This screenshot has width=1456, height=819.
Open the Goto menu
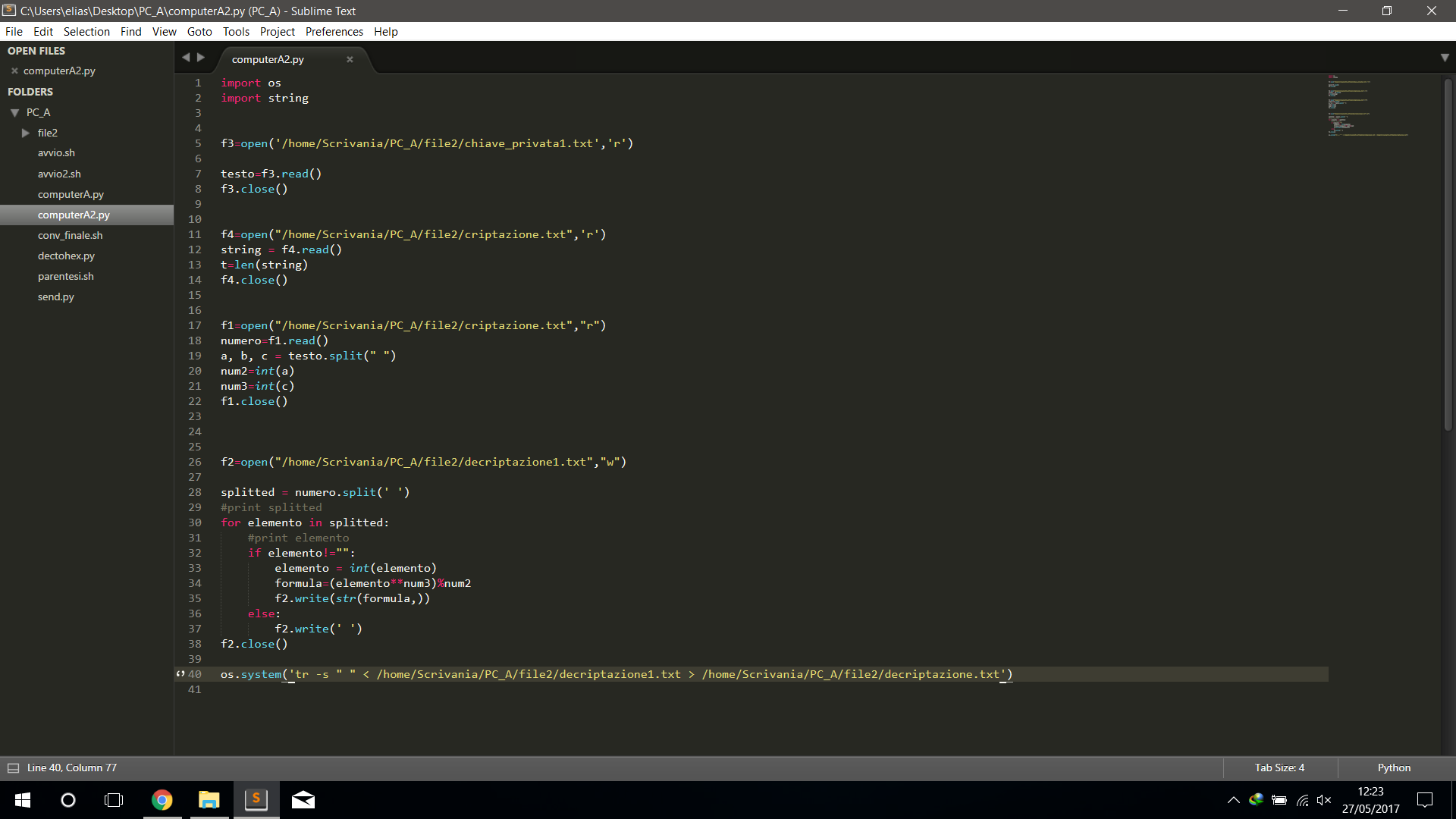199,31
